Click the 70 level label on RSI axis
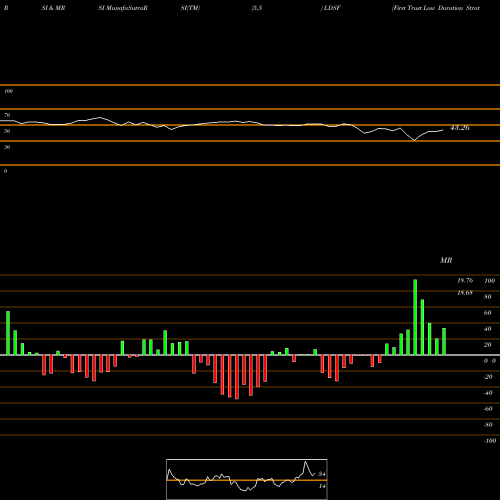This screenshot has height=500, width=500. click(x=7, y=115)
